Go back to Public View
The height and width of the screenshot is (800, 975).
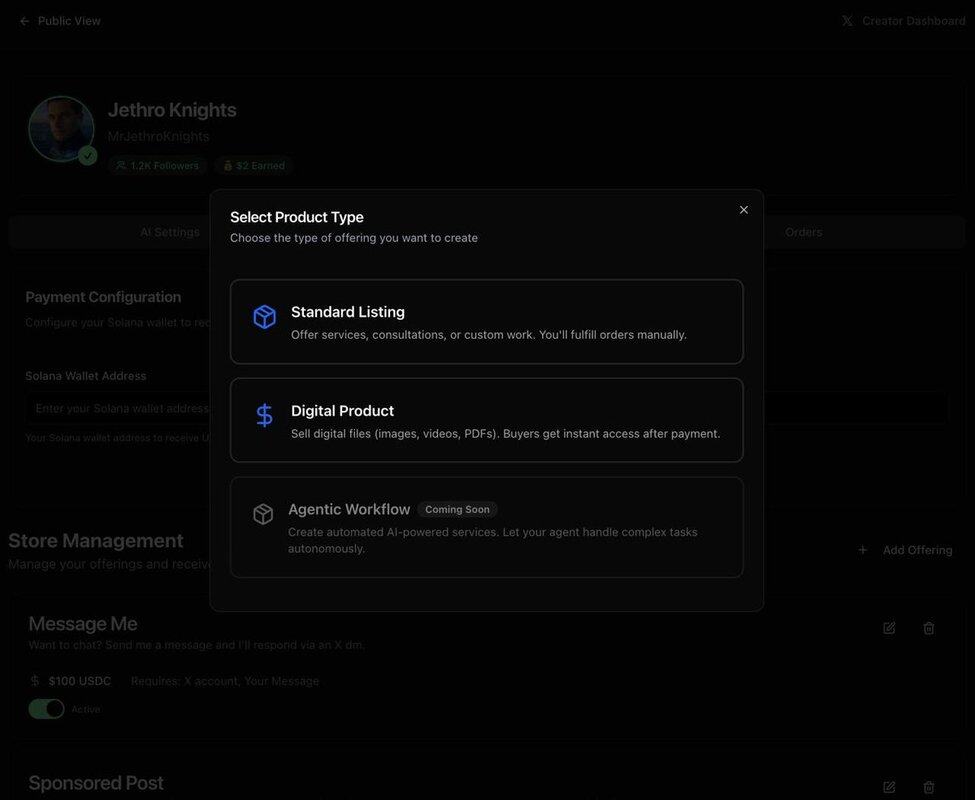60,21
